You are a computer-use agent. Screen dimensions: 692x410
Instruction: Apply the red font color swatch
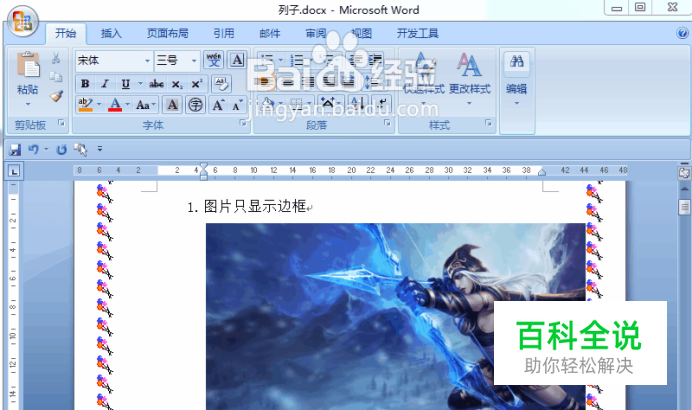pos(115,105)
